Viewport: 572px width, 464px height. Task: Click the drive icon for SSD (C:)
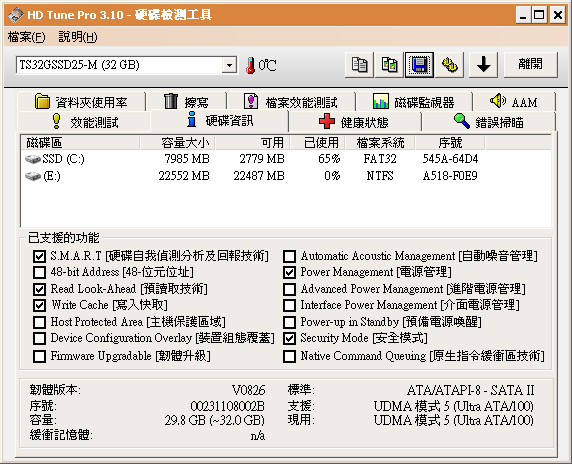click(33, 159)
